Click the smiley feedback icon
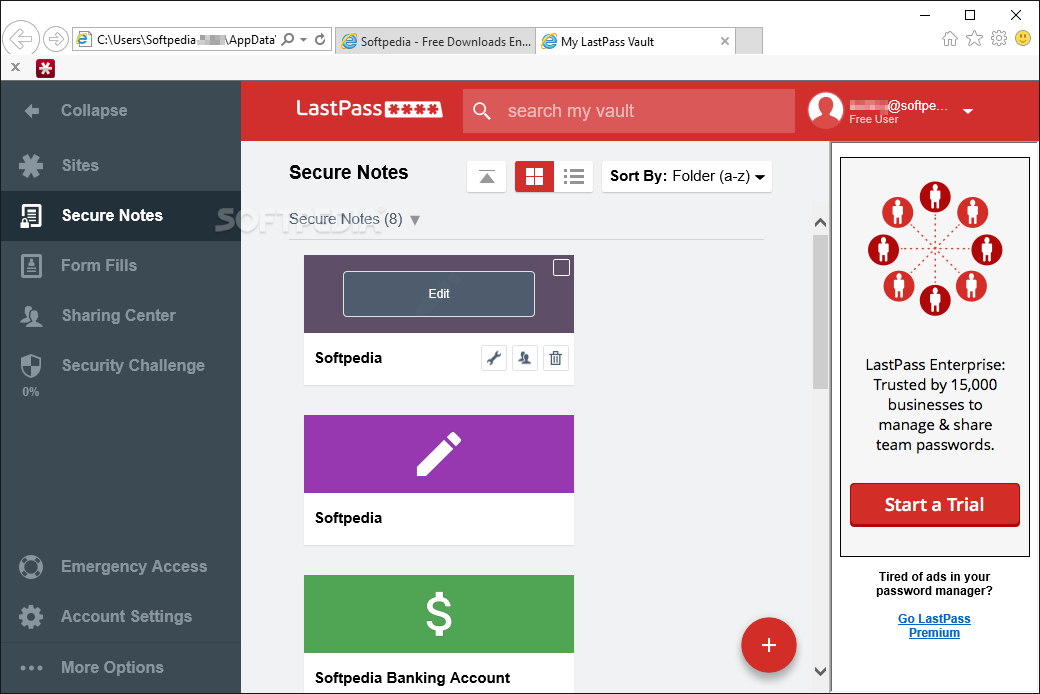 1023,38
